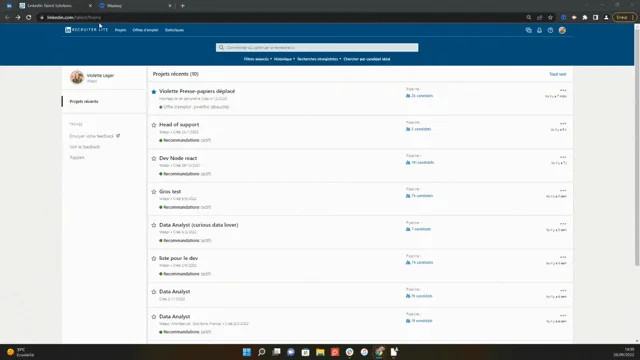Bookmark this page with the star icon
Screen dimensions: 640x360
(550, 18)
